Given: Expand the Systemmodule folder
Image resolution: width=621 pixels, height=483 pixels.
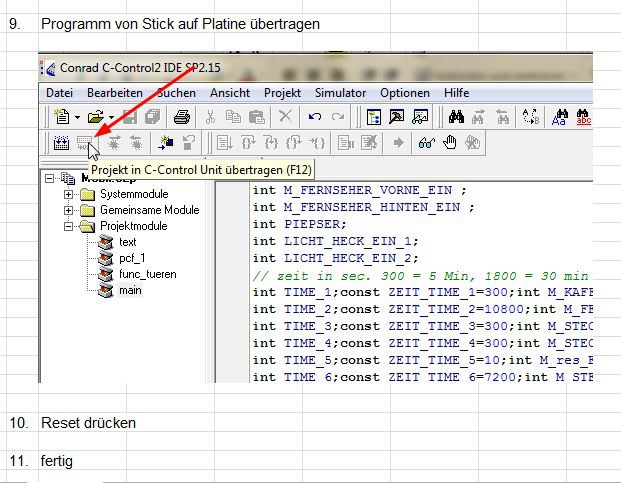Looking at the screenshot, I should (69, 194).
